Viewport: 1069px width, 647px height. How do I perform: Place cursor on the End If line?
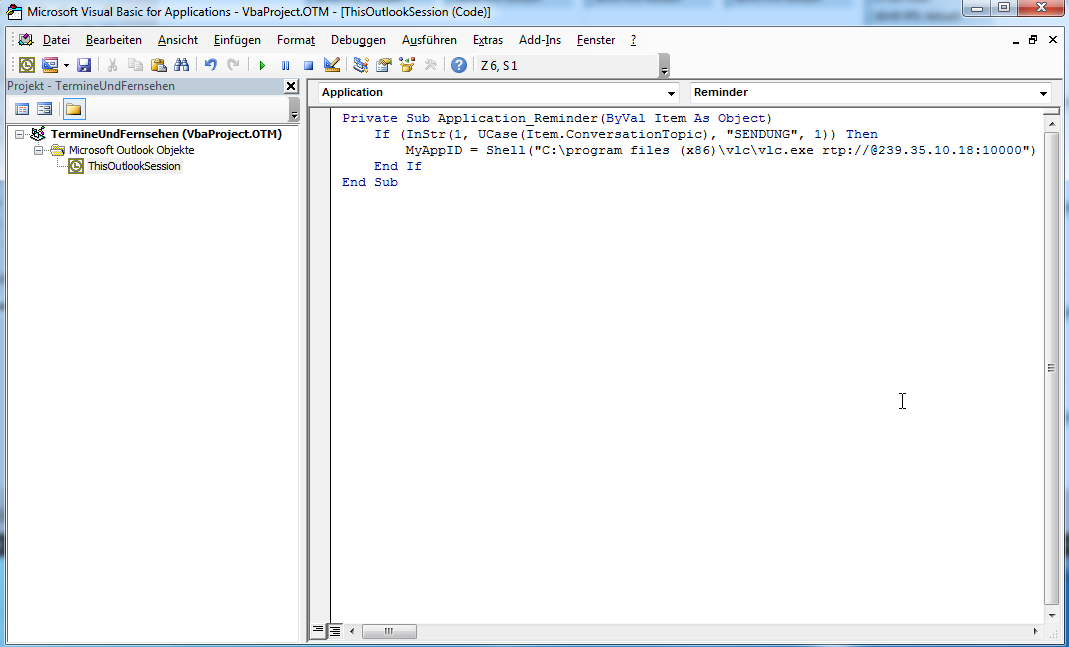pos(397,166)
